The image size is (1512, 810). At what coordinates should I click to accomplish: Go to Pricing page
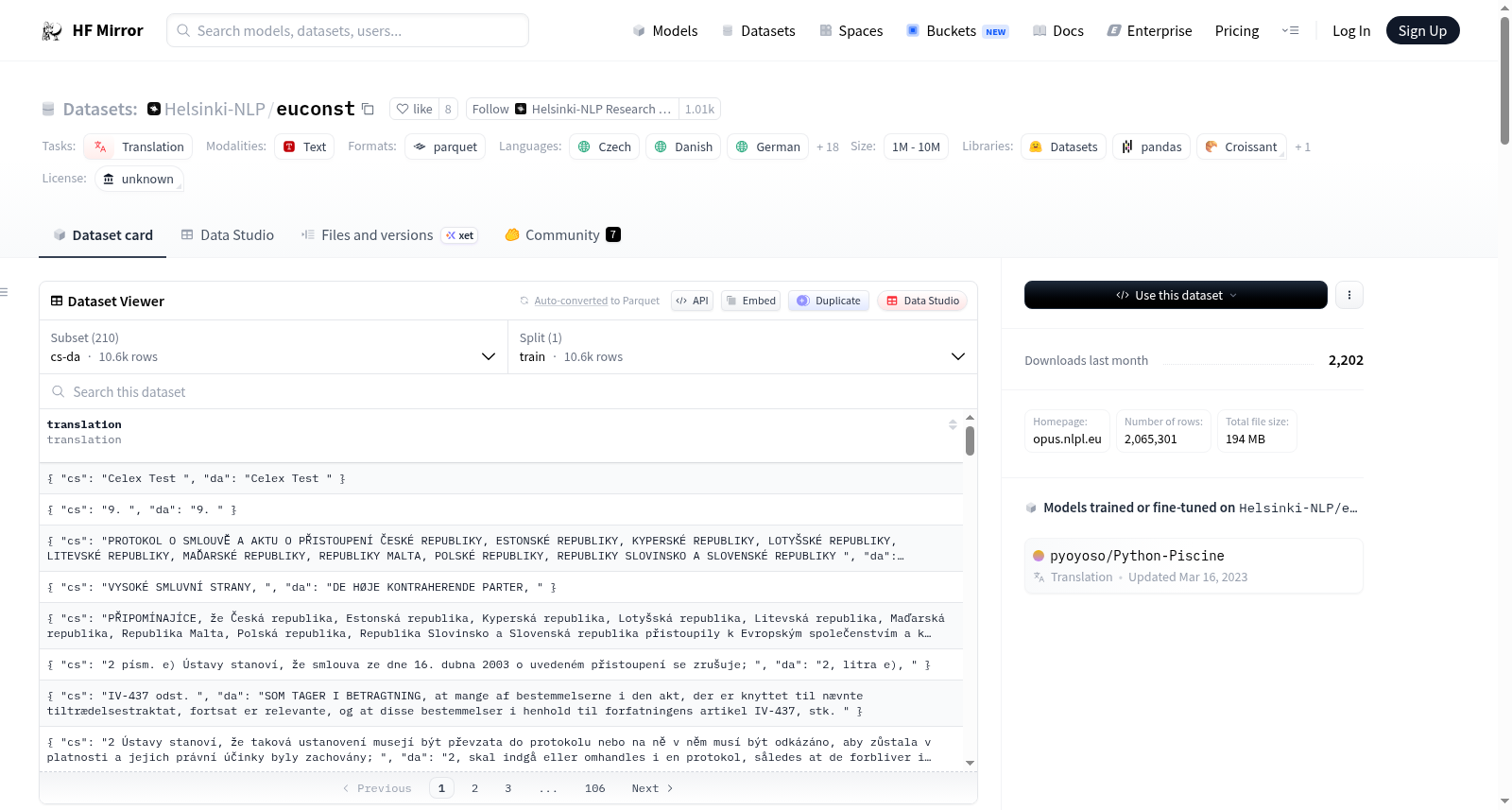(1237, 31)
